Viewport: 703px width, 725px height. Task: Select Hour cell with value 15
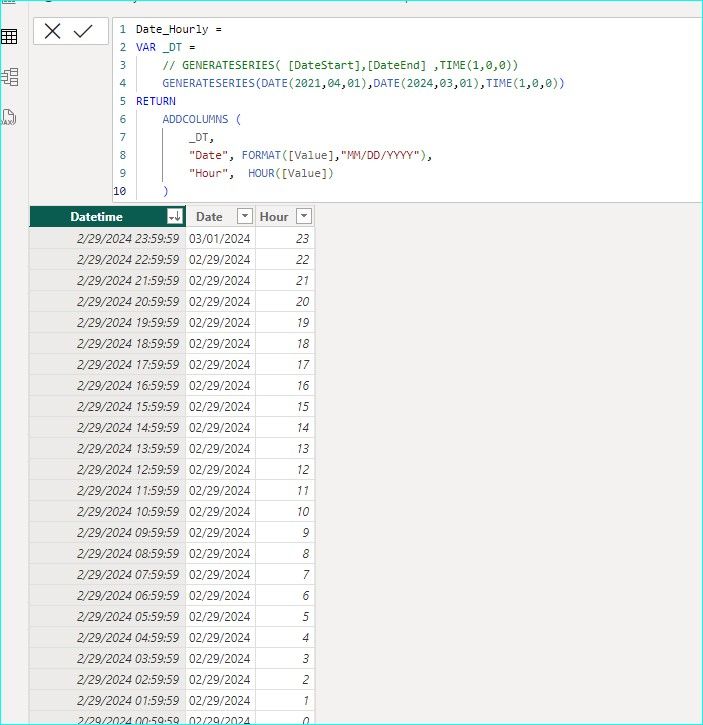(x=285, y=406)
